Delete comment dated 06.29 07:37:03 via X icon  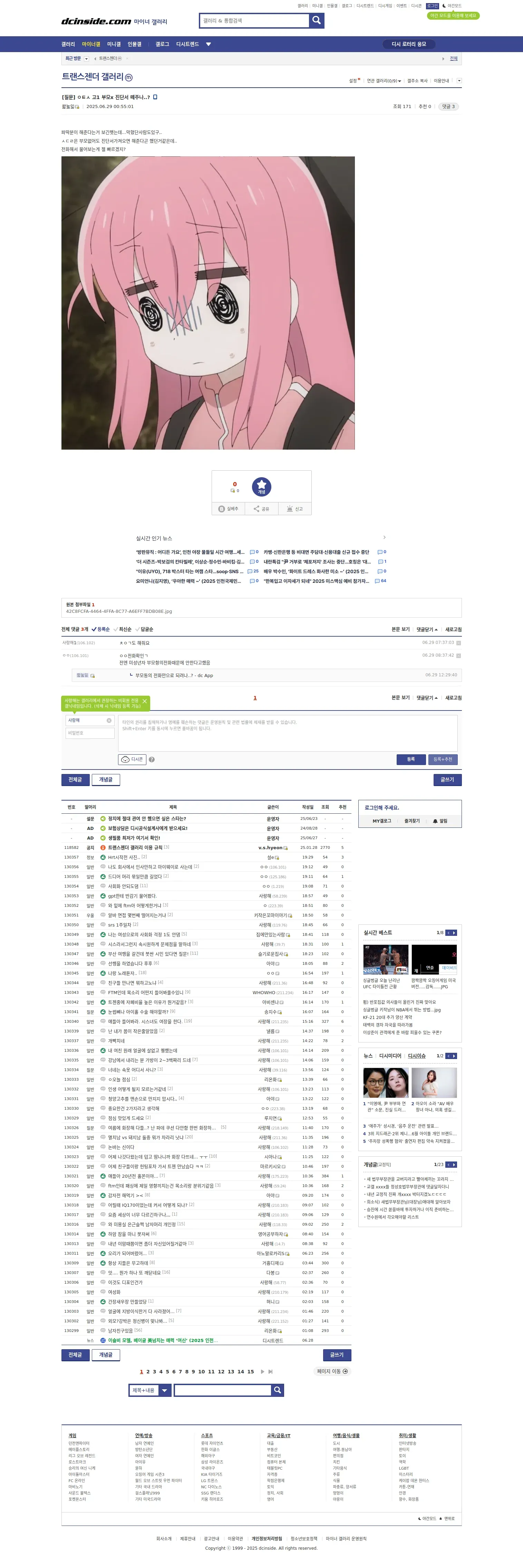tap(458, 643)
